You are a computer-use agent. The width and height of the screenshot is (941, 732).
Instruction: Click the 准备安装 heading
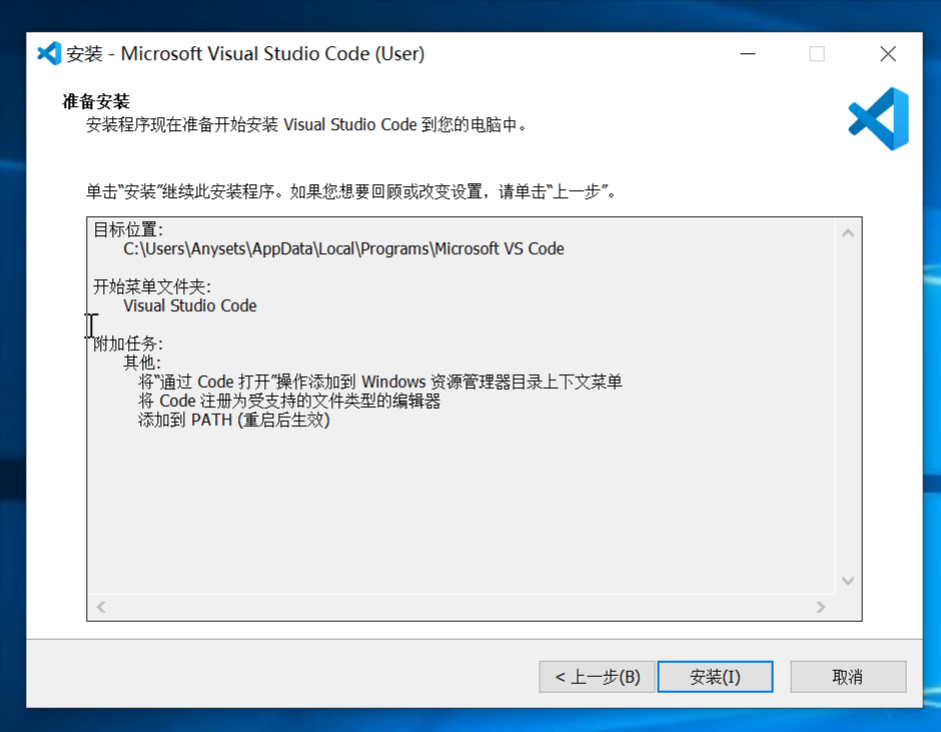(x=96, y=101)
